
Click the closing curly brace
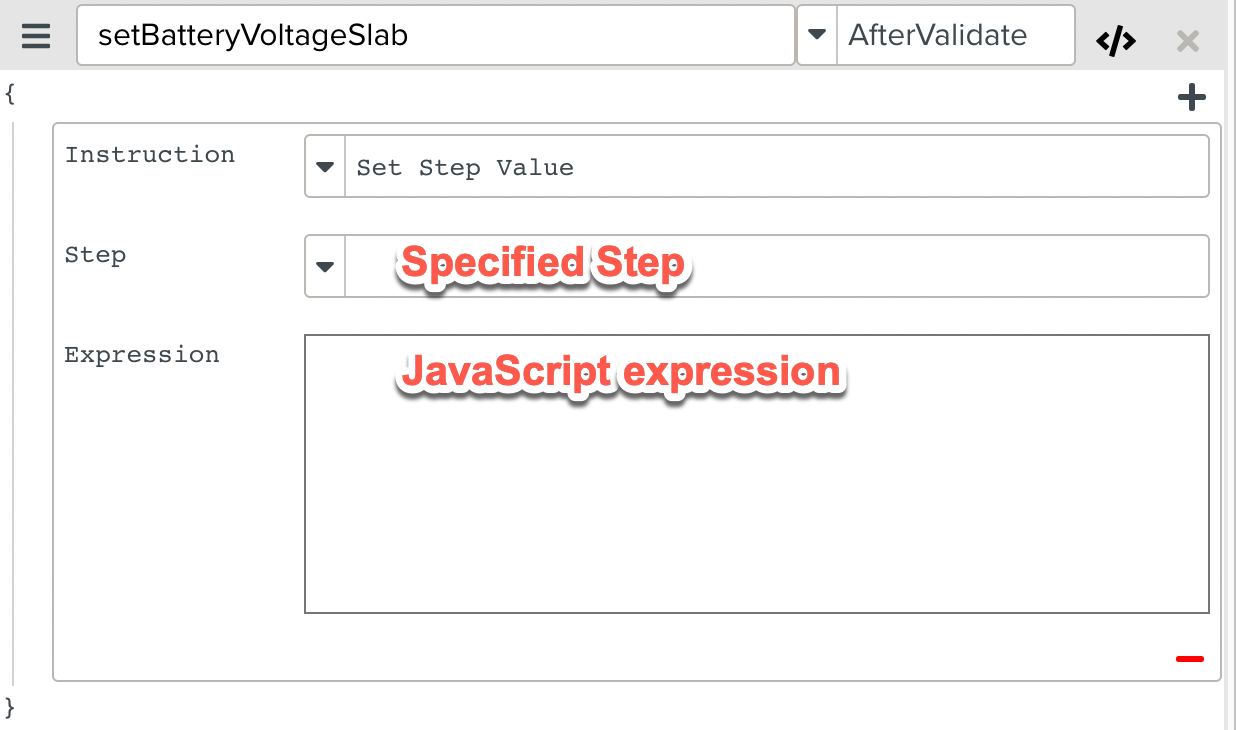pos(10,708)
